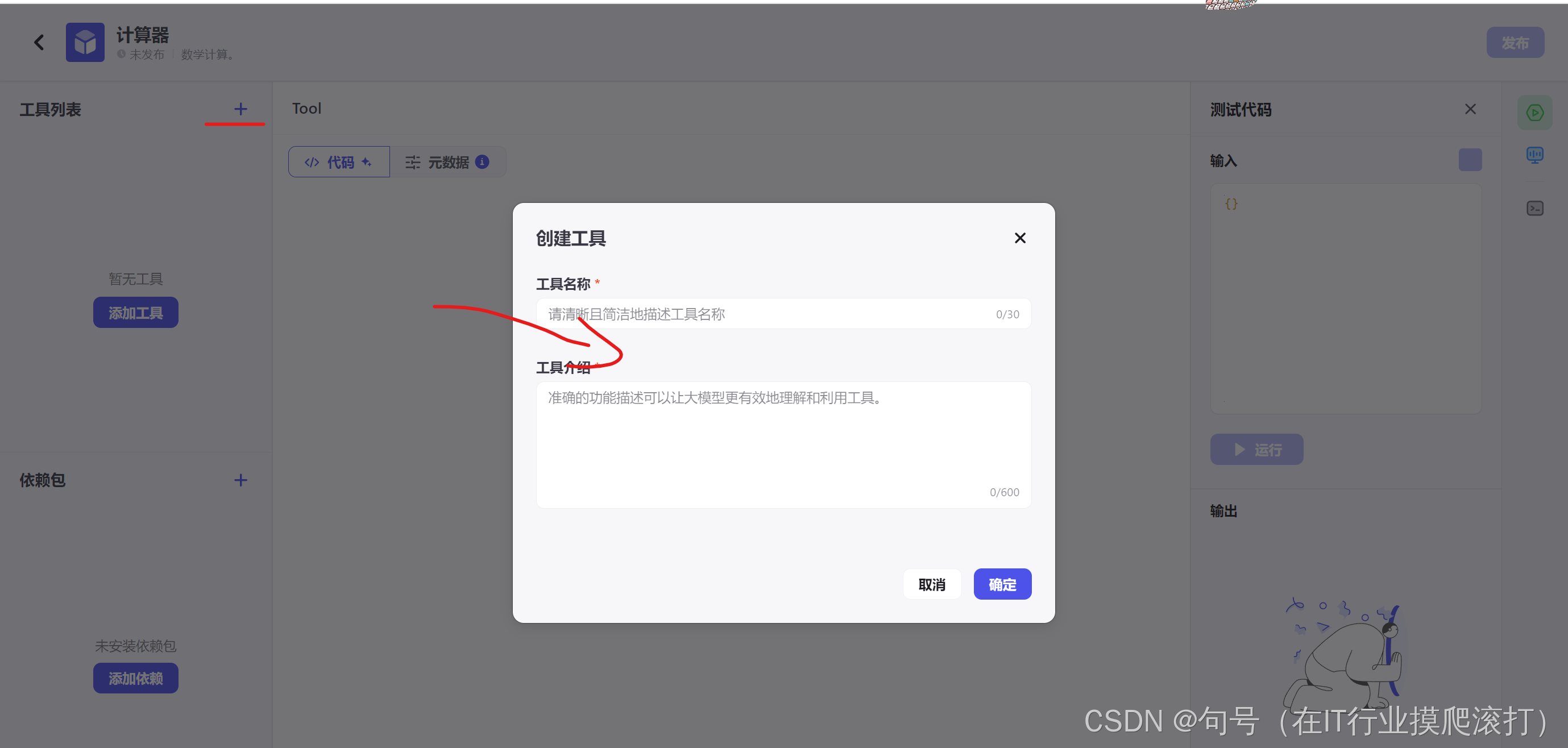Click the calculator plugin cube icon
This screenshot has height=748, width=1568.
click(x=85, y=42)
